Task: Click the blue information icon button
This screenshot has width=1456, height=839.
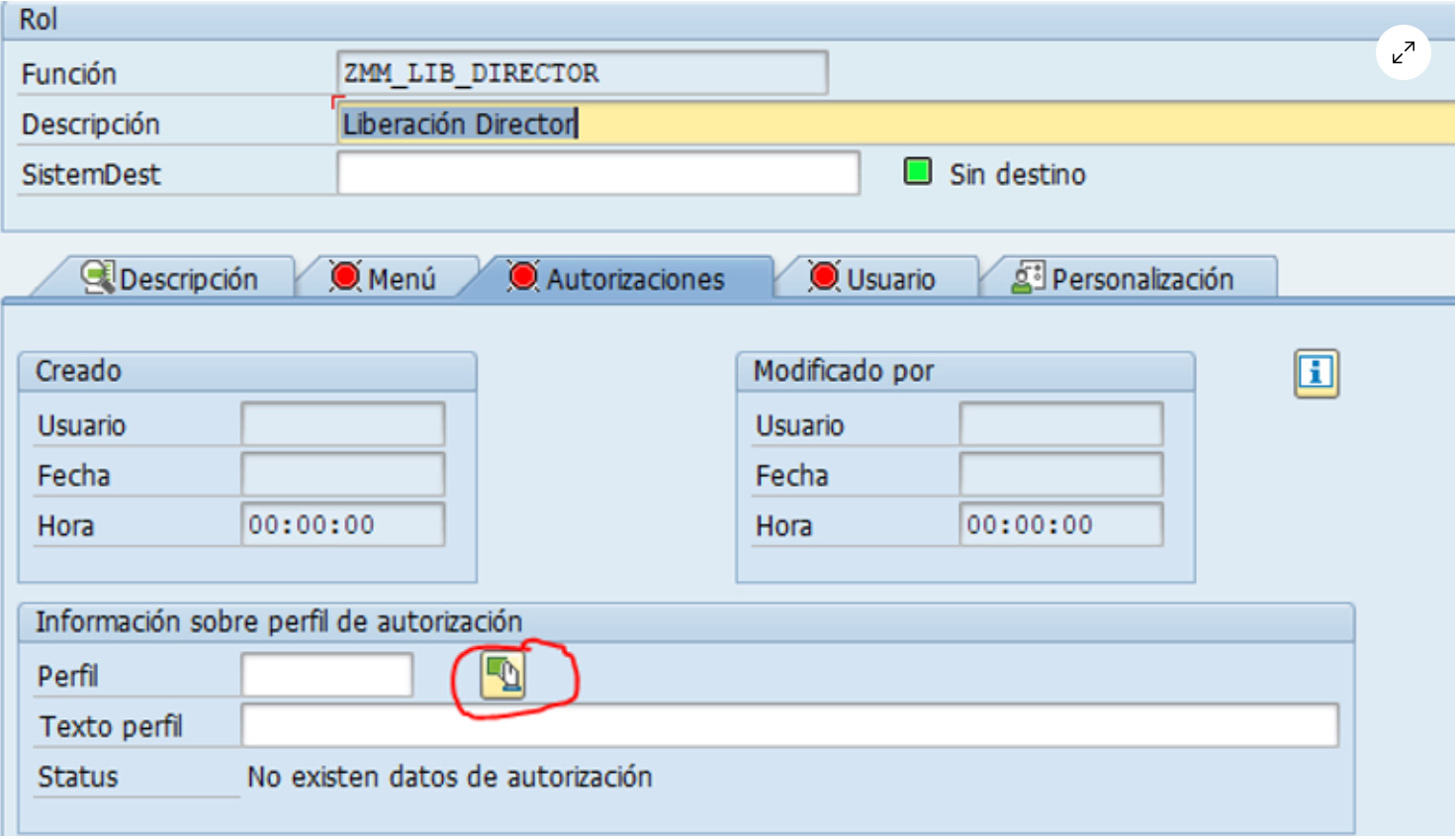Action: (x=1316, y=373)
